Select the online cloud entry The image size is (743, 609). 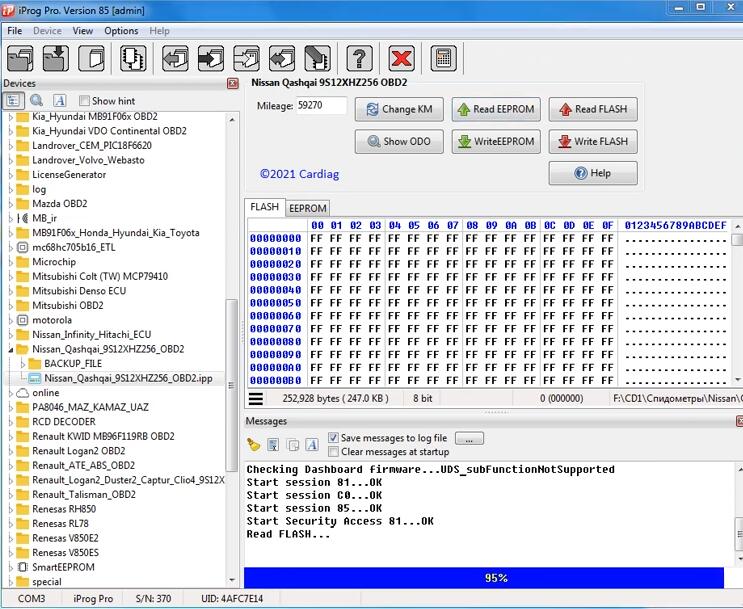45,392
